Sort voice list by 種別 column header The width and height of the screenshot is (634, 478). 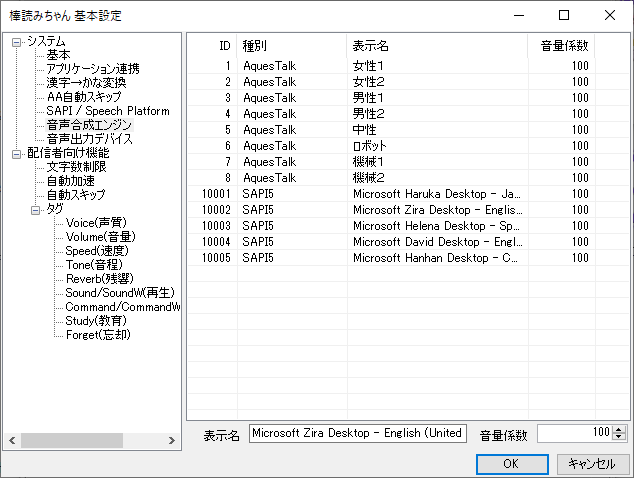292,46
